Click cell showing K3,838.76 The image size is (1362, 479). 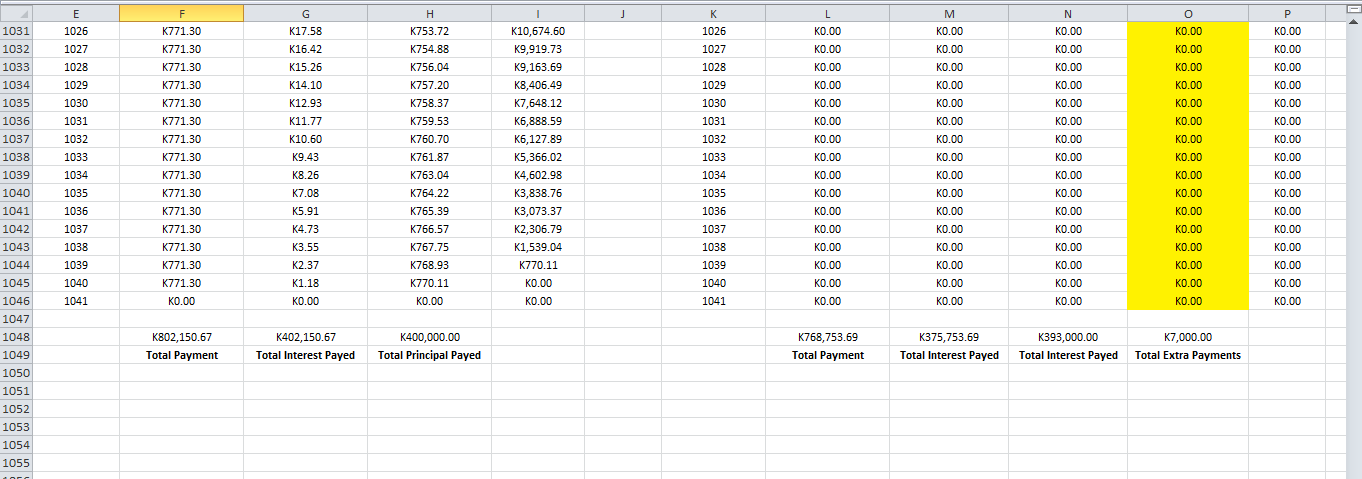(x=538, y=193)
